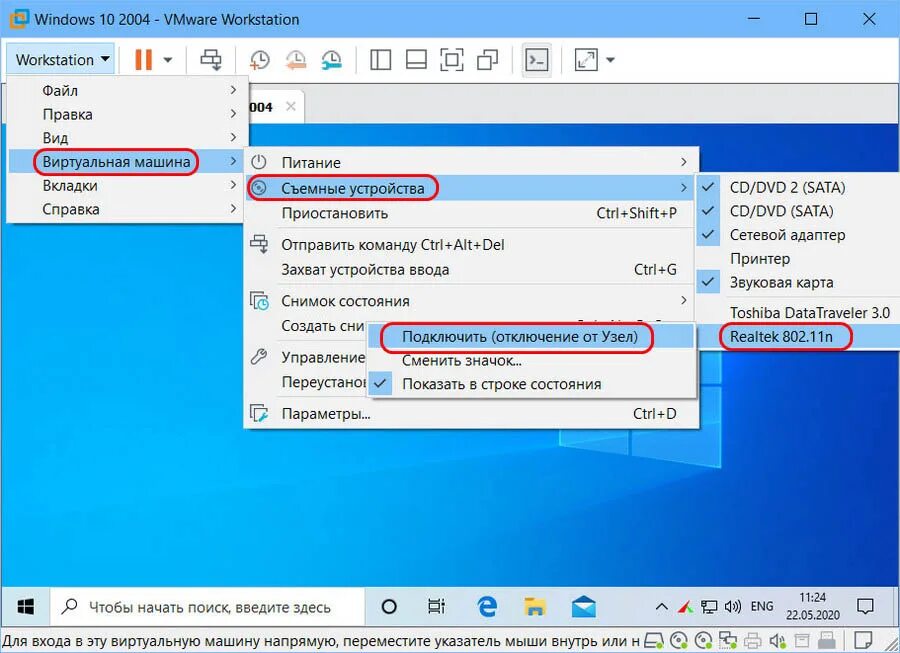
Task: Click the orange Pause VM toolbar icon
Action: point(143,60)
